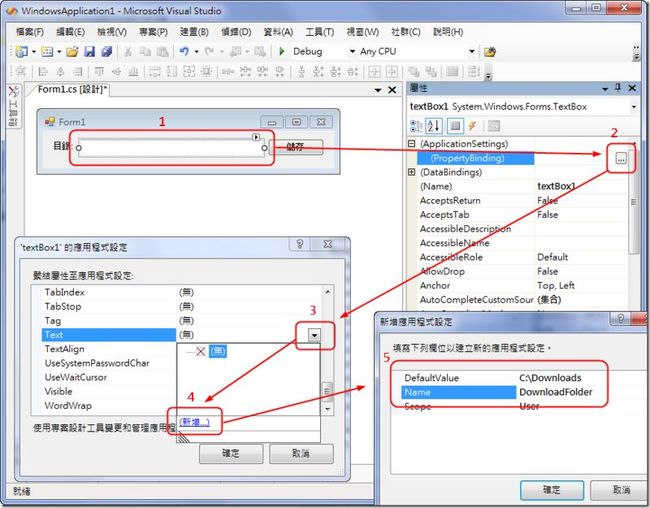Open the document tab list dropdown arrow

[x=378, y=90]
